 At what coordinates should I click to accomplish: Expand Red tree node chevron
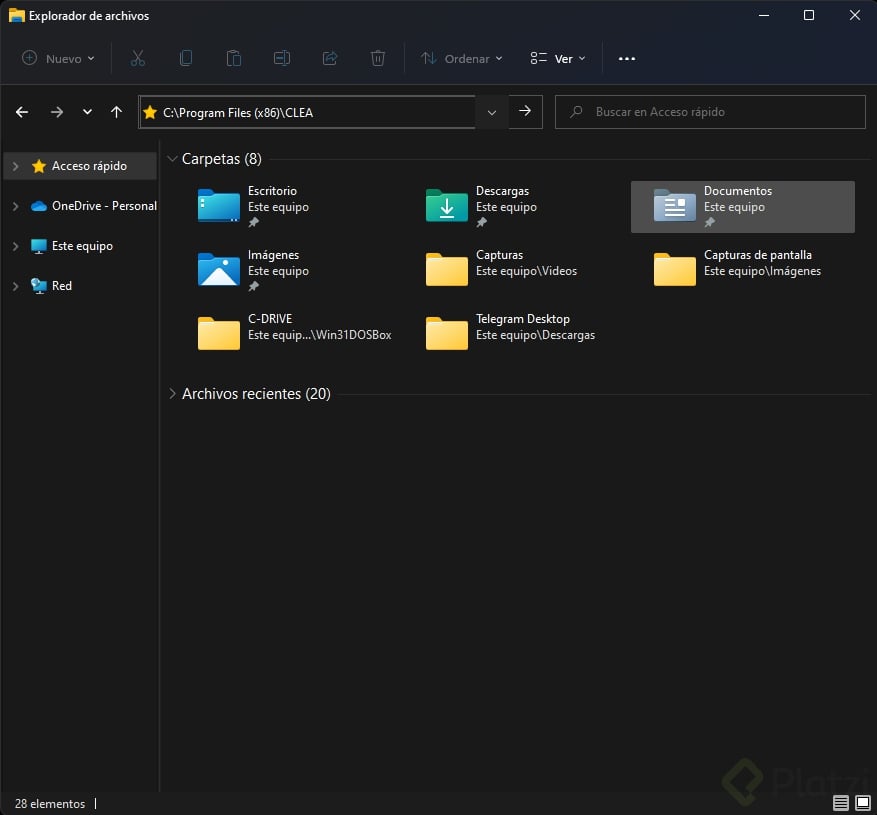click(x=16, y=286)
